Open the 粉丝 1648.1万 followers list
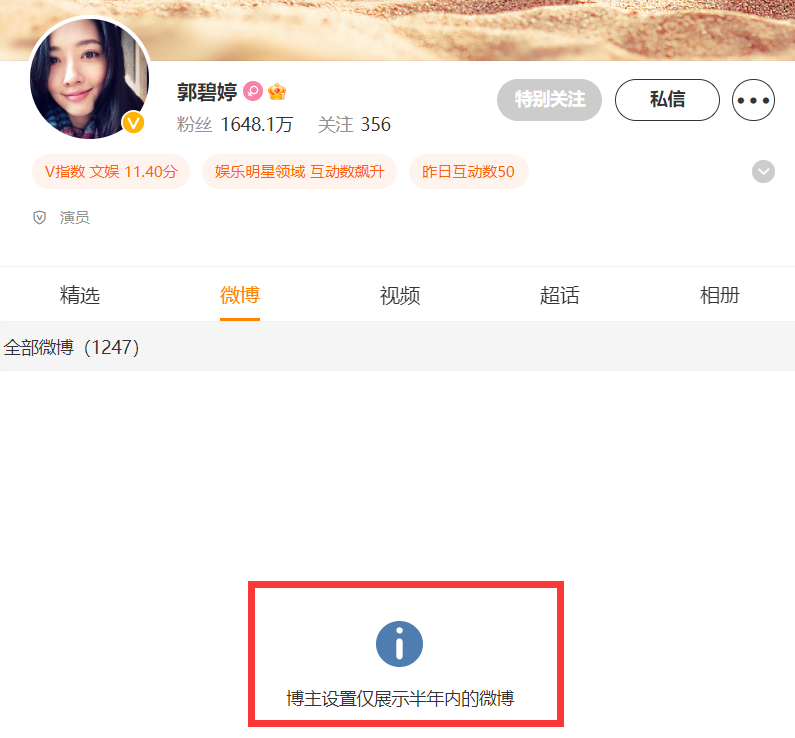 [235, 124]
